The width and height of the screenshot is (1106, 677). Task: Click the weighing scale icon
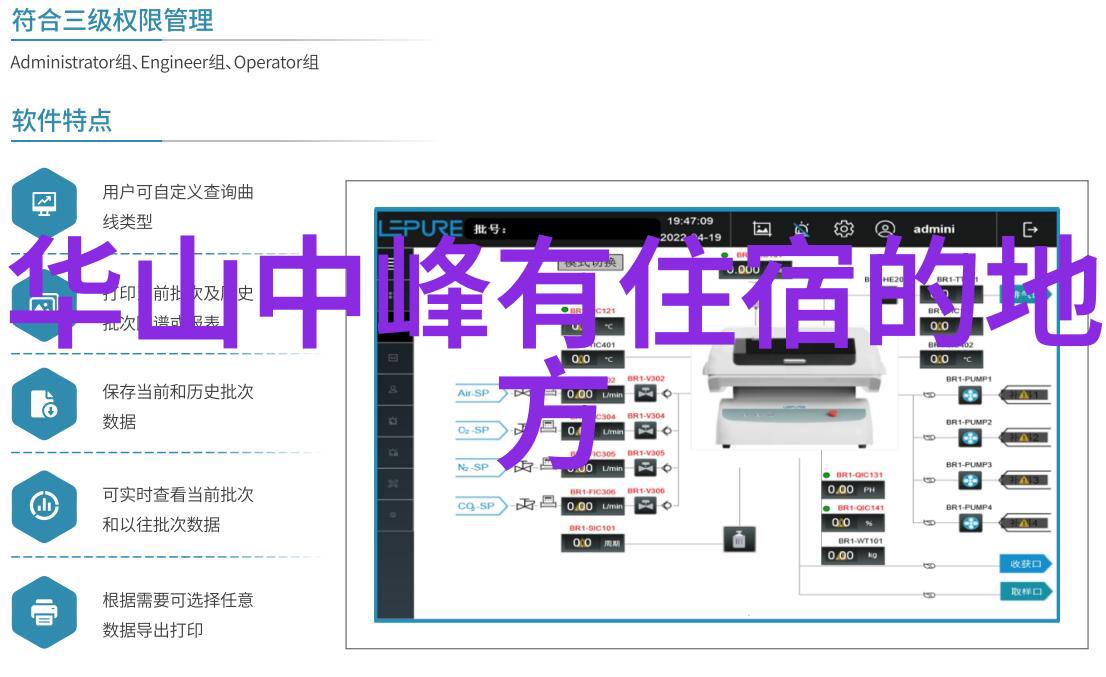point(738,540)
